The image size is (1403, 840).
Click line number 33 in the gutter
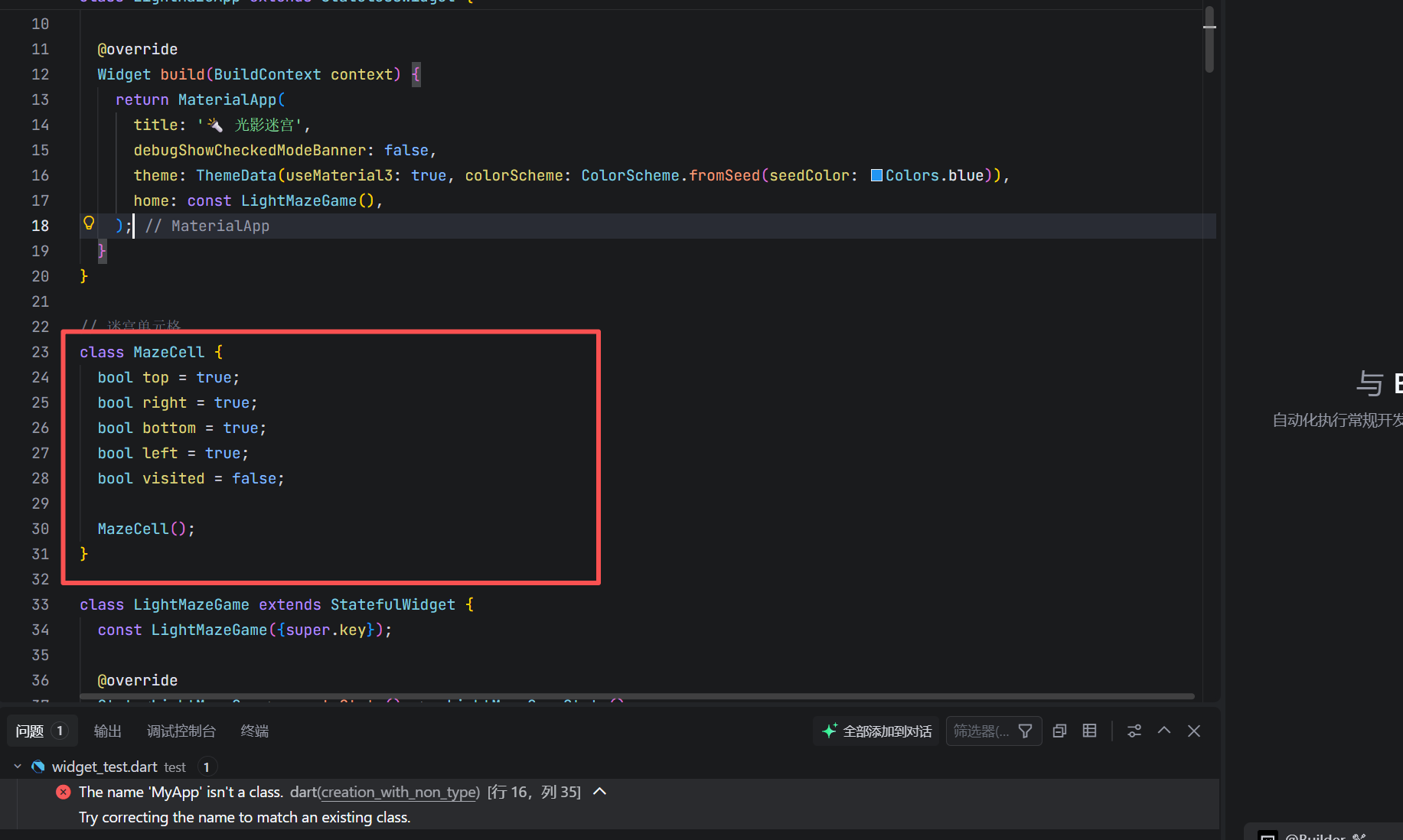pyautogui.click(x=41, y=604)
